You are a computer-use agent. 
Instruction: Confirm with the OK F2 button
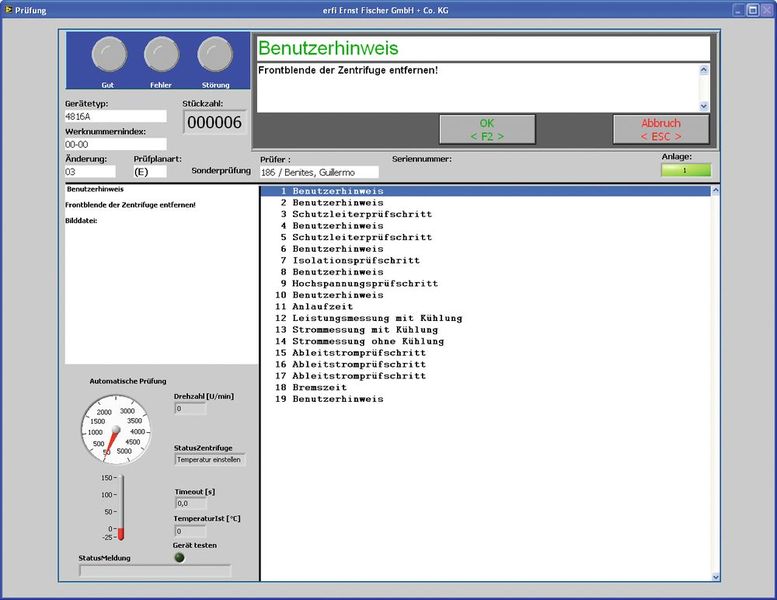tap(487, 129)
